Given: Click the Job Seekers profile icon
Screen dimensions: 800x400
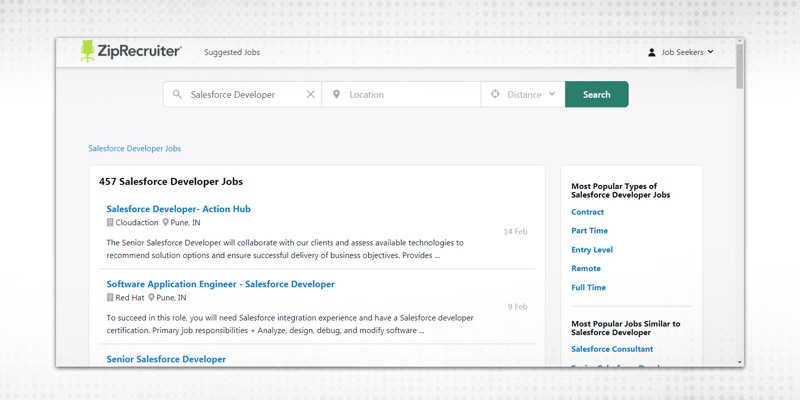Looking at the screenshot, I should pyautogui.click(x=652, y=52).
